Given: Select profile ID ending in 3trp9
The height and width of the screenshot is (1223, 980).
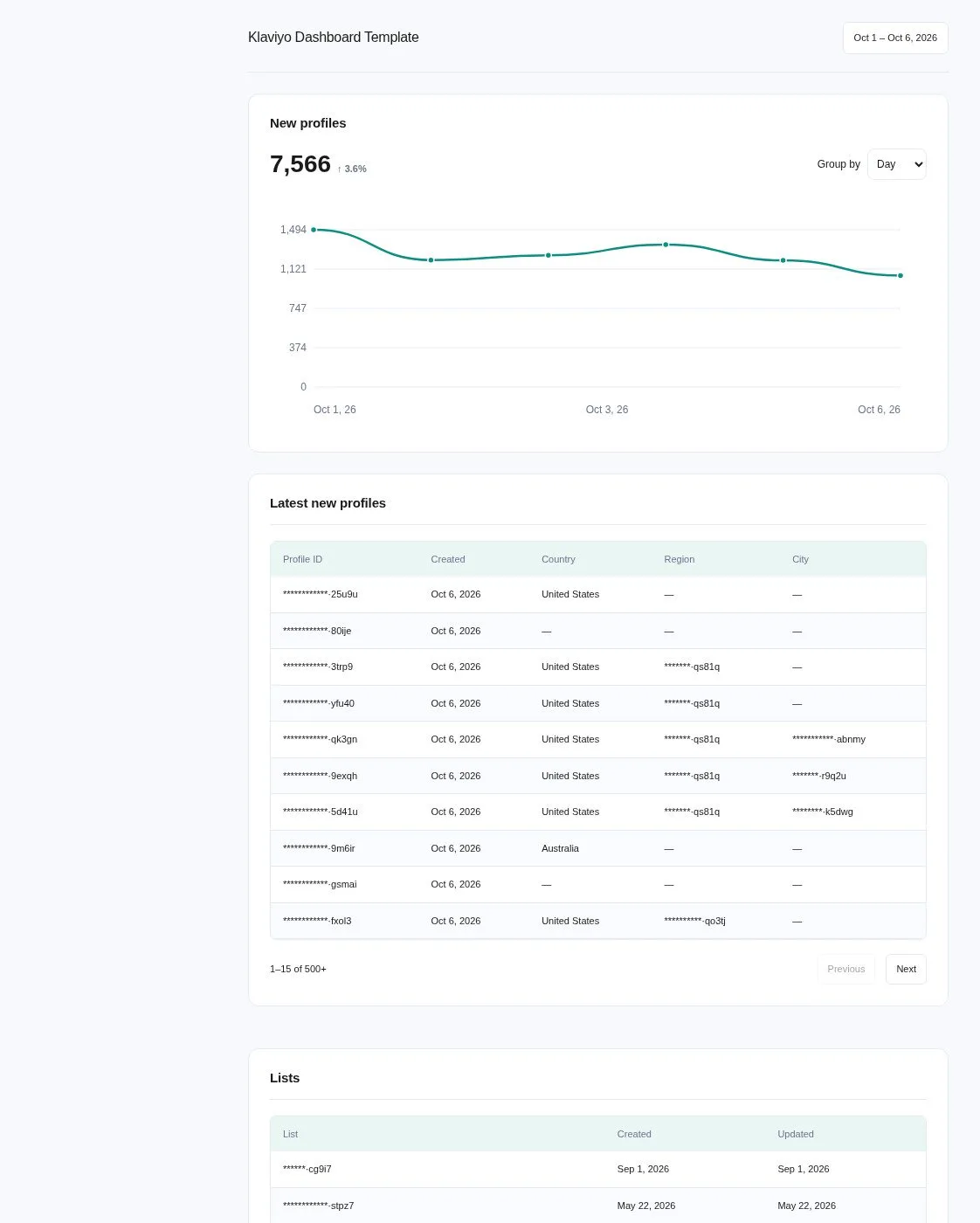Looking at the screenshot, I should point(318,667).
